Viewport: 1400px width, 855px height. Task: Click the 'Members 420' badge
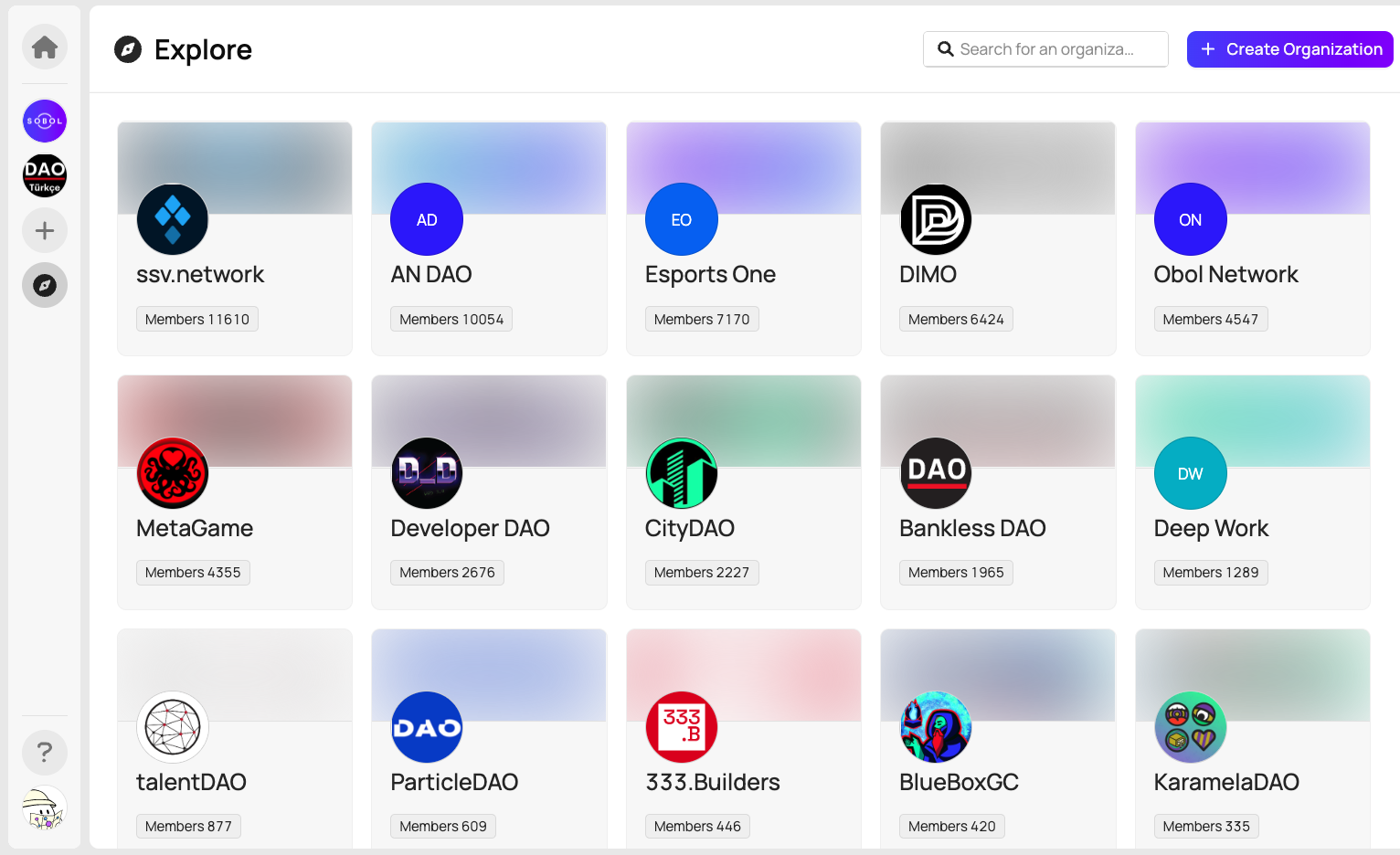pyautogui.click(x=952, y=827)
